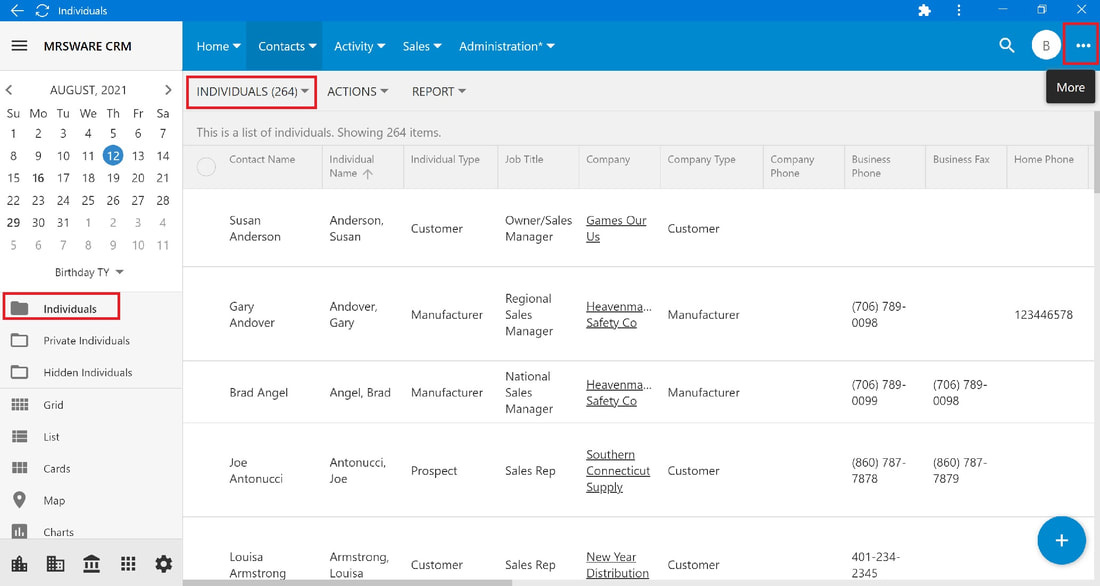Open the vertical dots browser menu
The height and width of the screenshot is (586, 1100).
click(x=959, y=11)
